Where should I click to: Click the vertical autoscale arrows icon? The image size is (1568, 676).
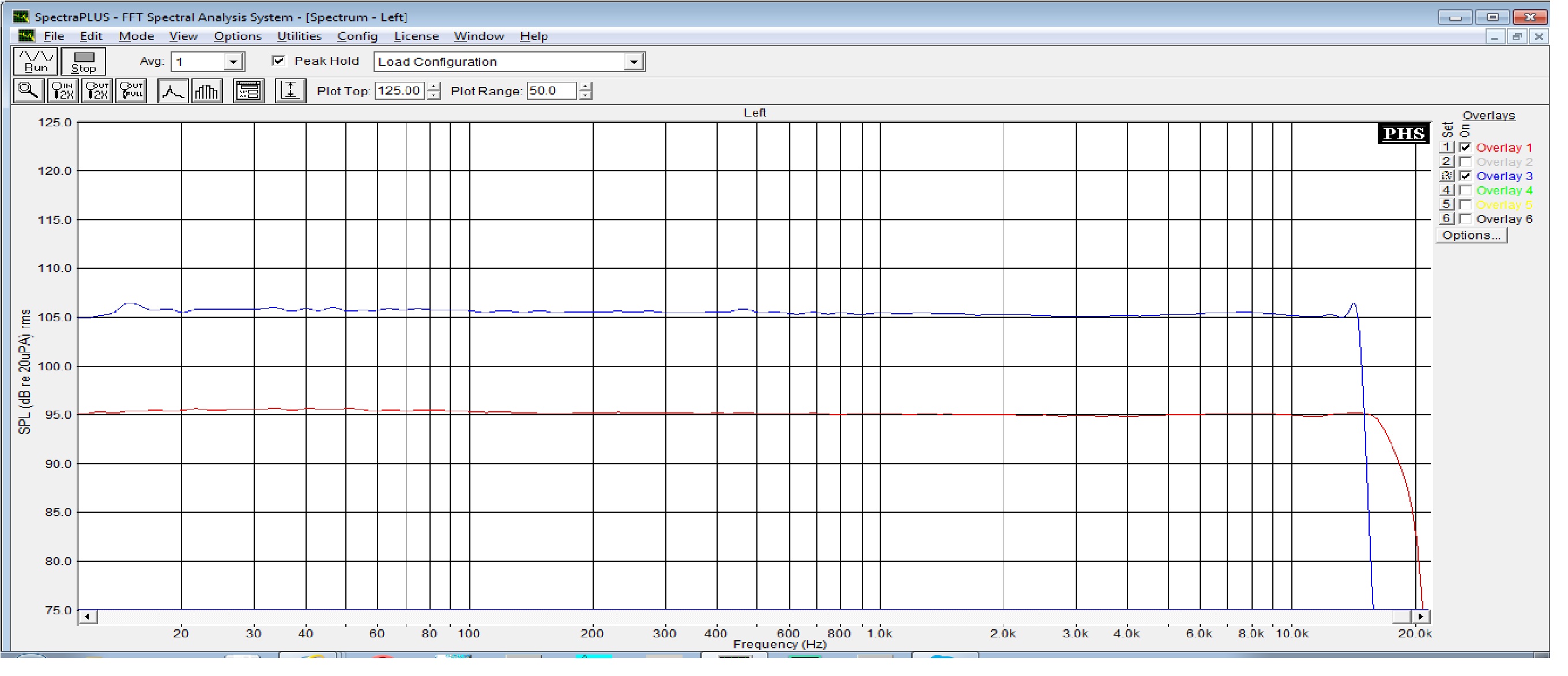coord(290,91)
